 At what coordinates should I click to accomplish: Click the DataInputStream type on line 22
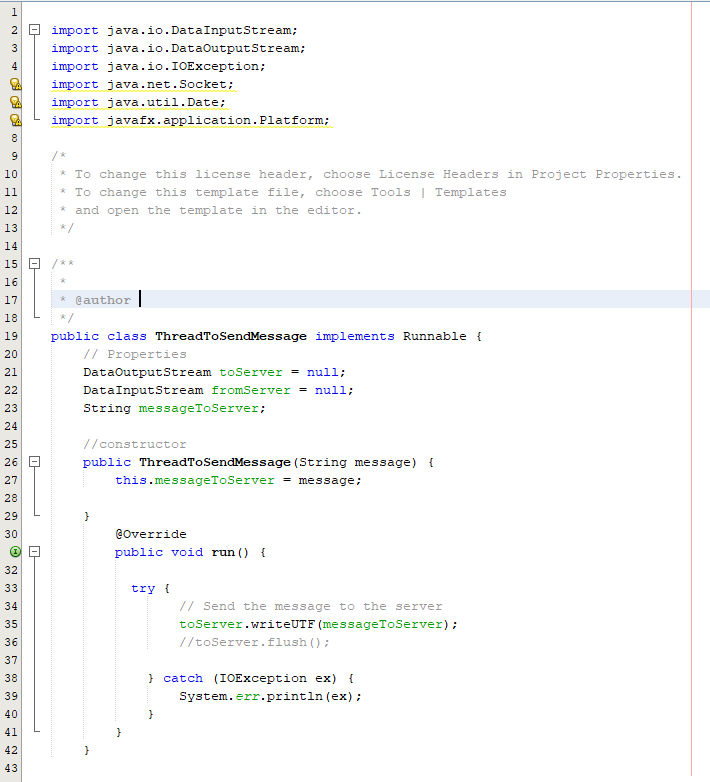point(143,390)
